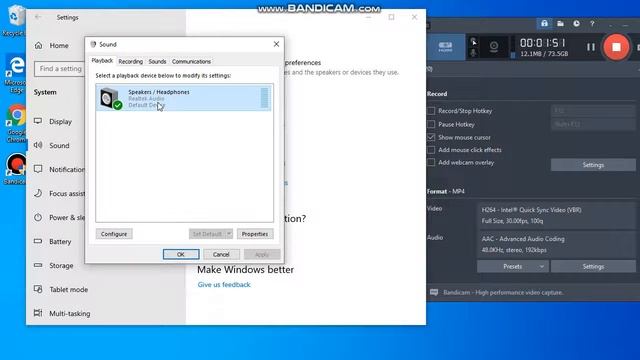Screen dimensions: 640x360
Task: Stop the Bandicam recording with the red button
Action: click(616, 47)
